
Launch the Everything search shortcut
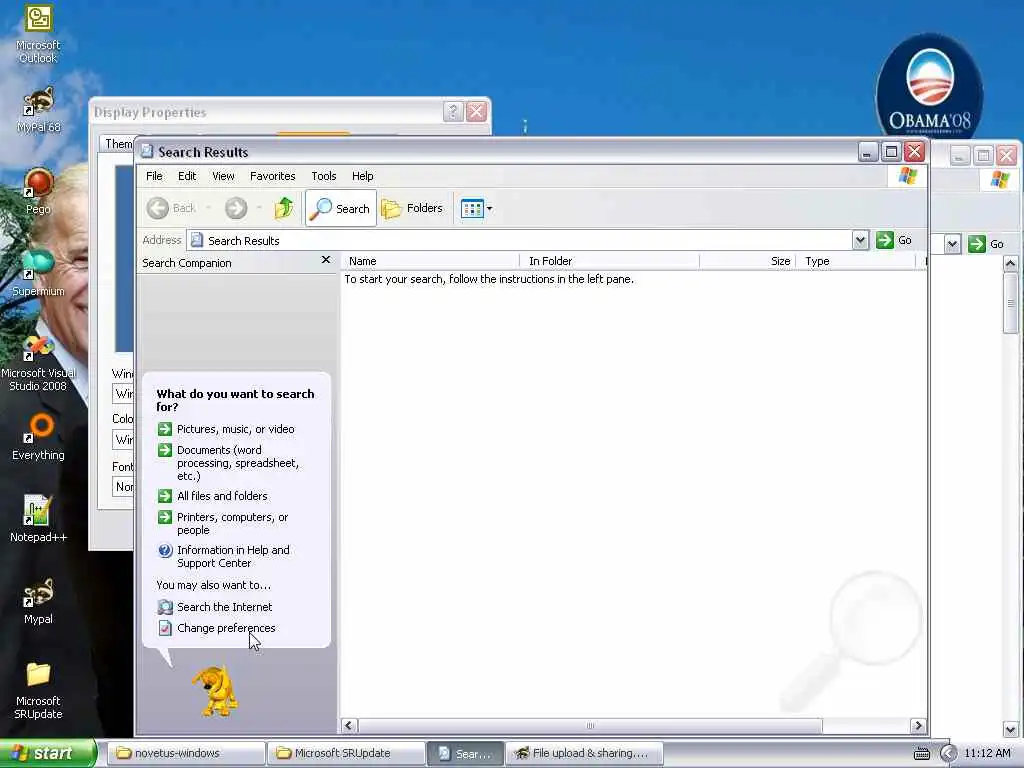(38, 437)
